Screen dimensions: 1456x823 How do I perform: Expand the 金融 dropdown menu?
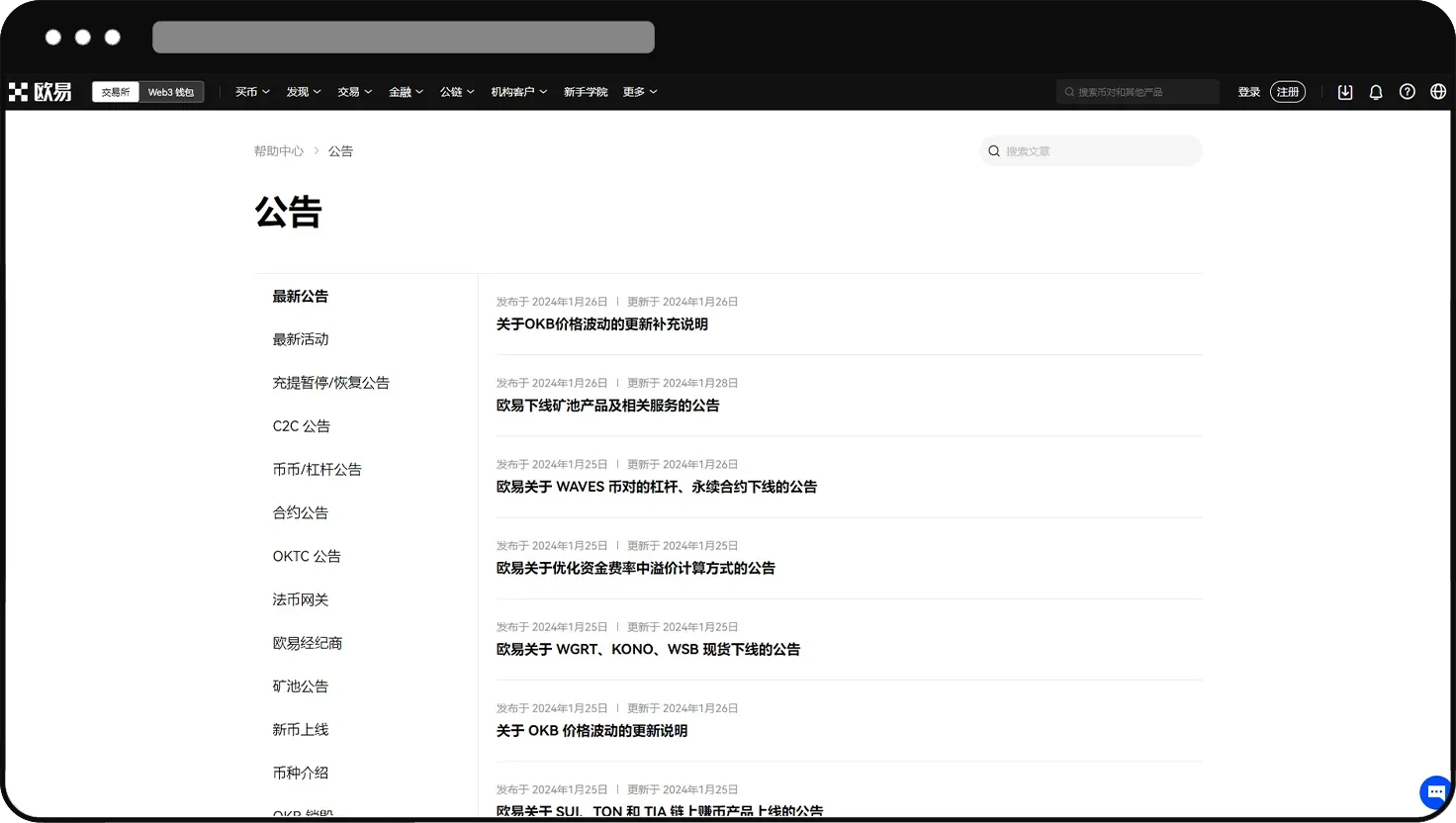point(406,92)
